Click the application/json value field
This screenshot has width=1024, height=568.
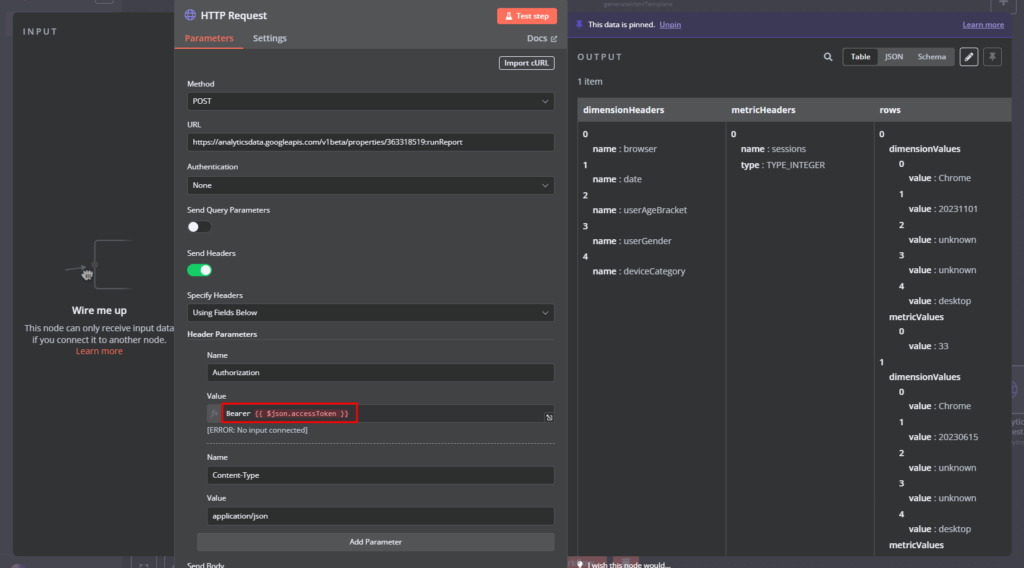pos(380,516)
